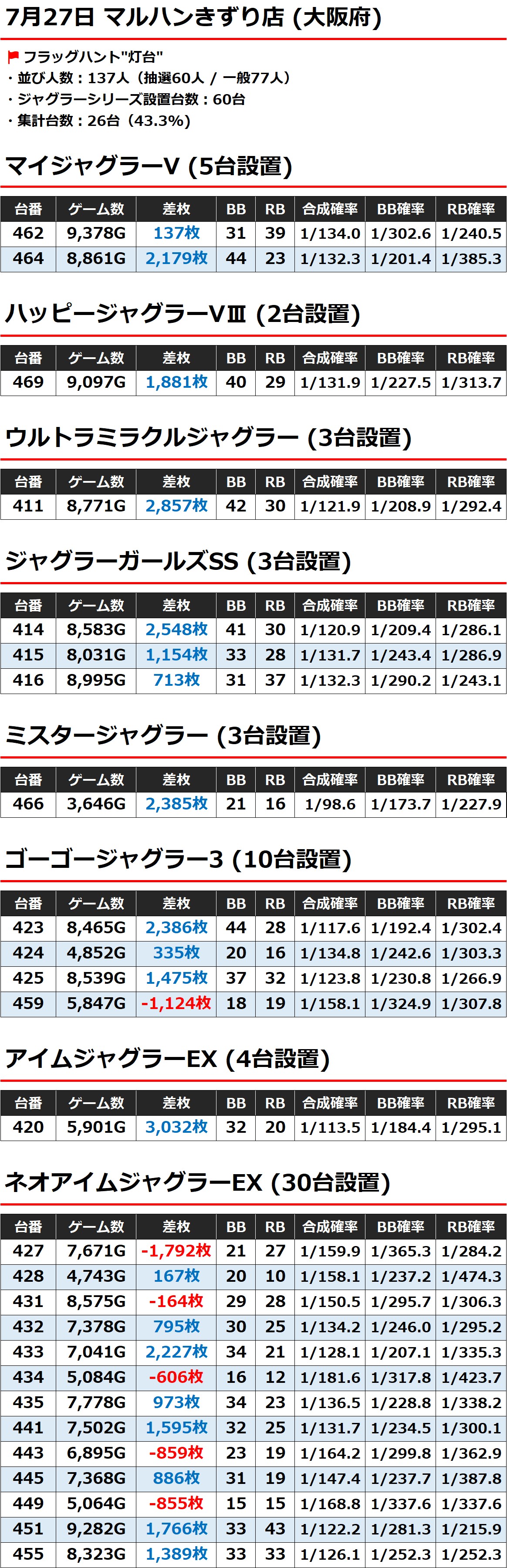Click the heading マイジャグラーV (5台設置)
This screenshot has width=507, height=1568.
pos(149,166)
